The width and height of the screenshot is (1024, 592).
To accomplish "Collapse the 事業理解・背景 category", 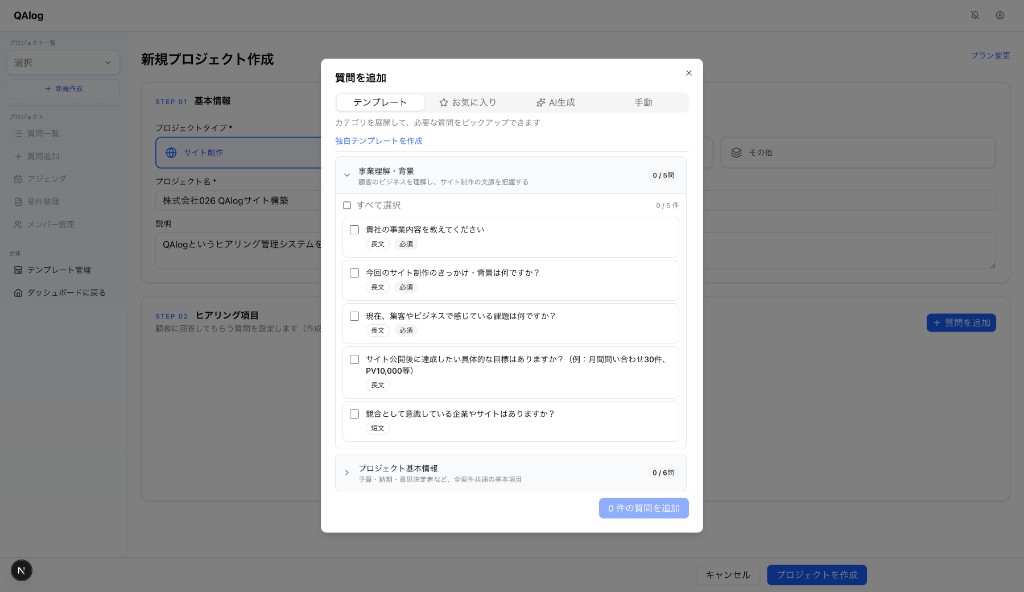I will (x=347, y=175).
